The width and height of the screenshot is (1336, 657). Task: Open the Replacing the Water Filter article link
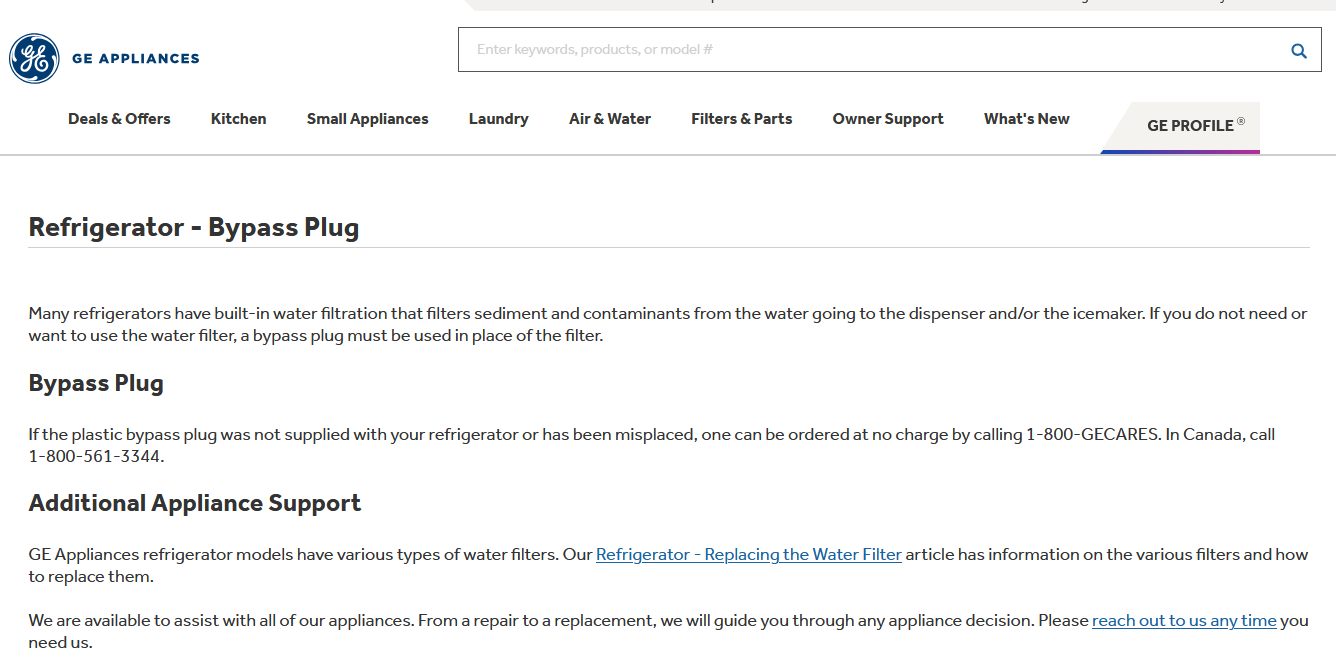coord(749,554)
